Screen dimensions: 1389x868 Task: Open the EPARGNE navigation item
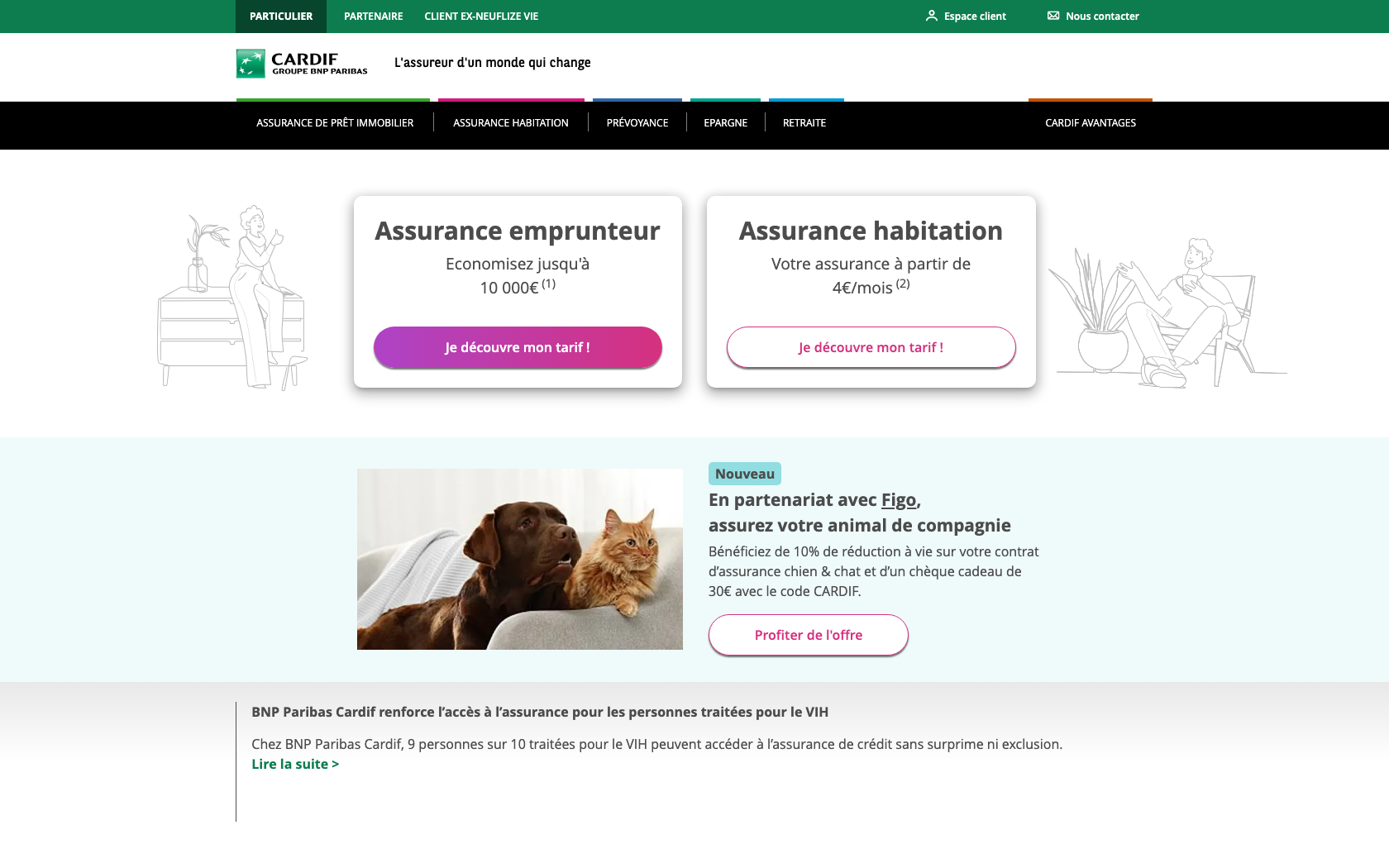725,122
